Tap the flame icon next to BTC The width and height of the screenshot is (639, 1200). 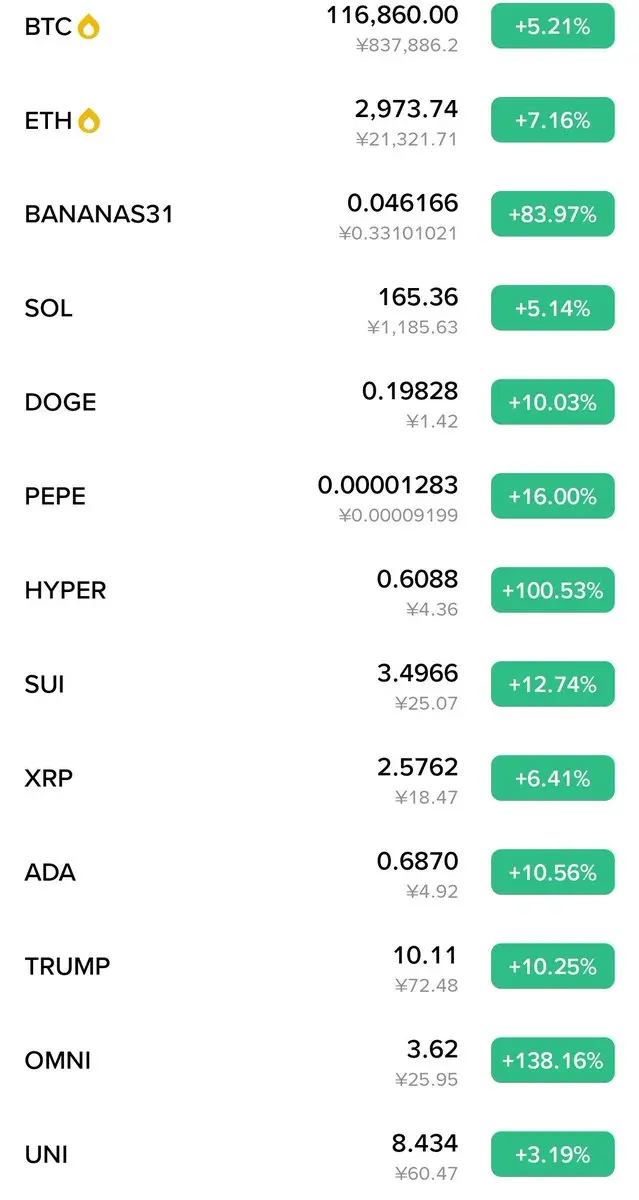coord(89,27)
